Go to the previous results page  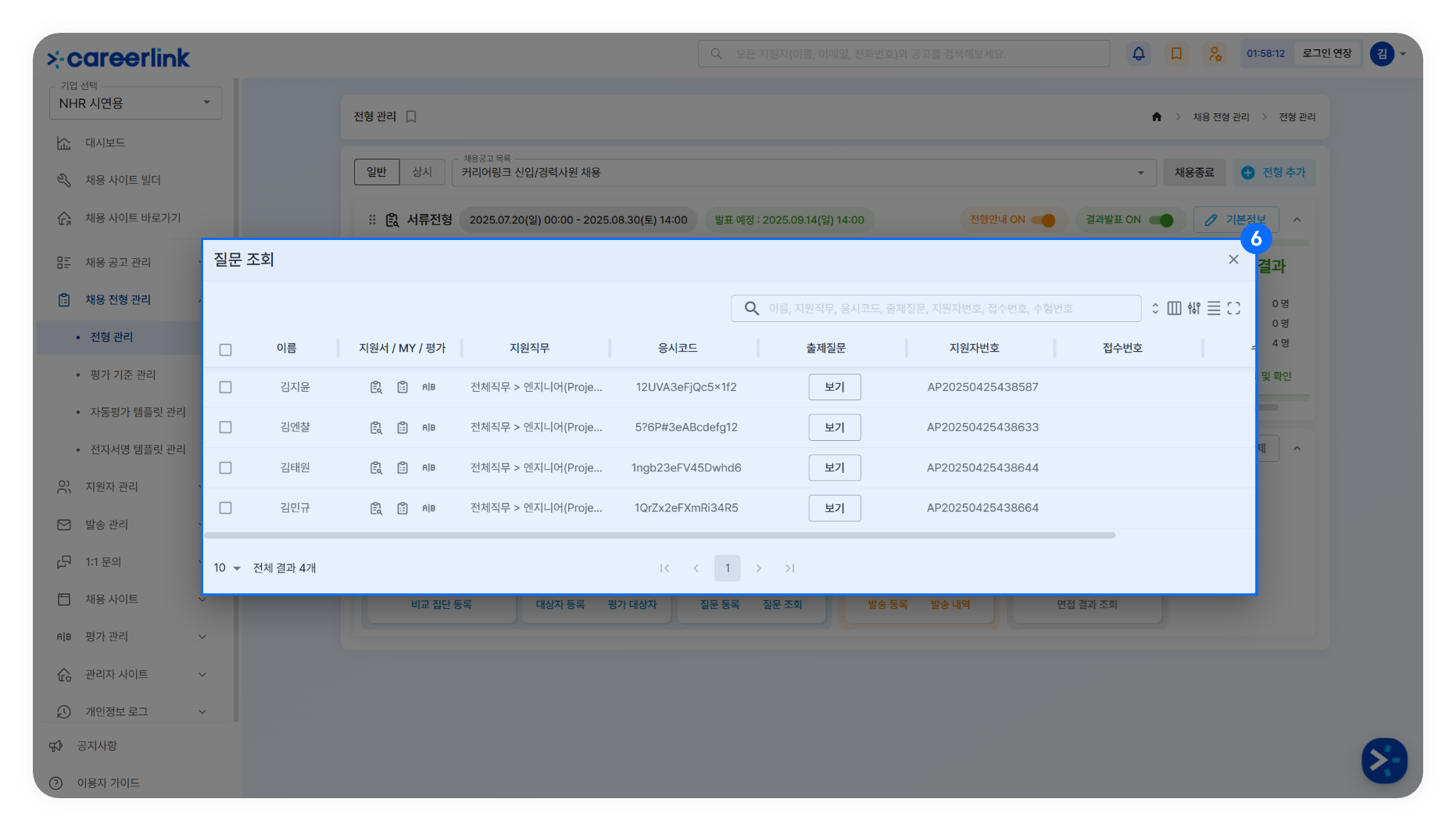[696, 568]
